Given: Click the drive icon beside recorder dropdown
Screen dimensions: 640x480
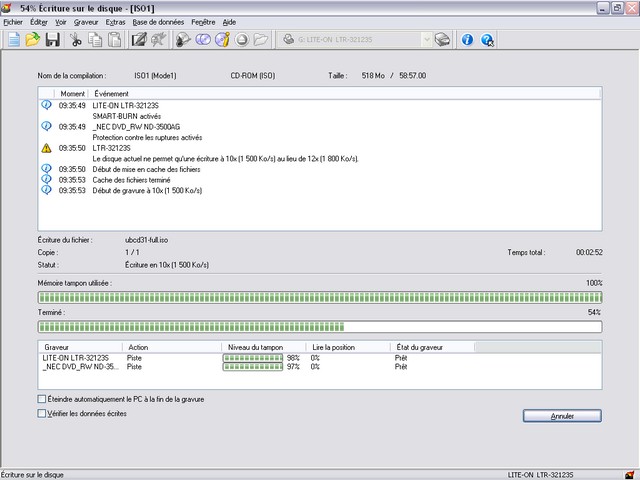Looking at the screenshot, I should pos(442,40).
